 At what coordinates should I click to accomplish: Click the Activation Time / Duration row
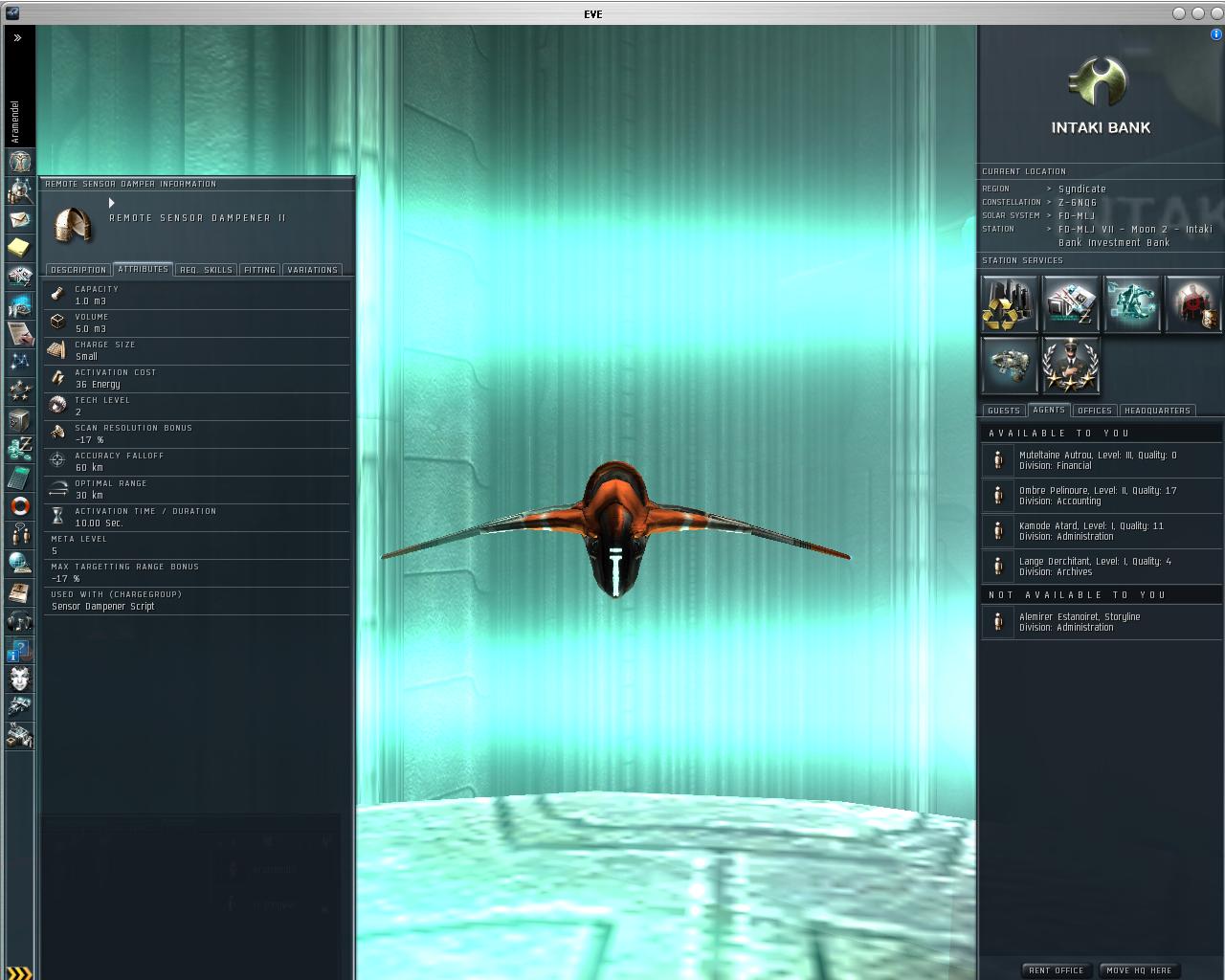[x=197, y=517]
